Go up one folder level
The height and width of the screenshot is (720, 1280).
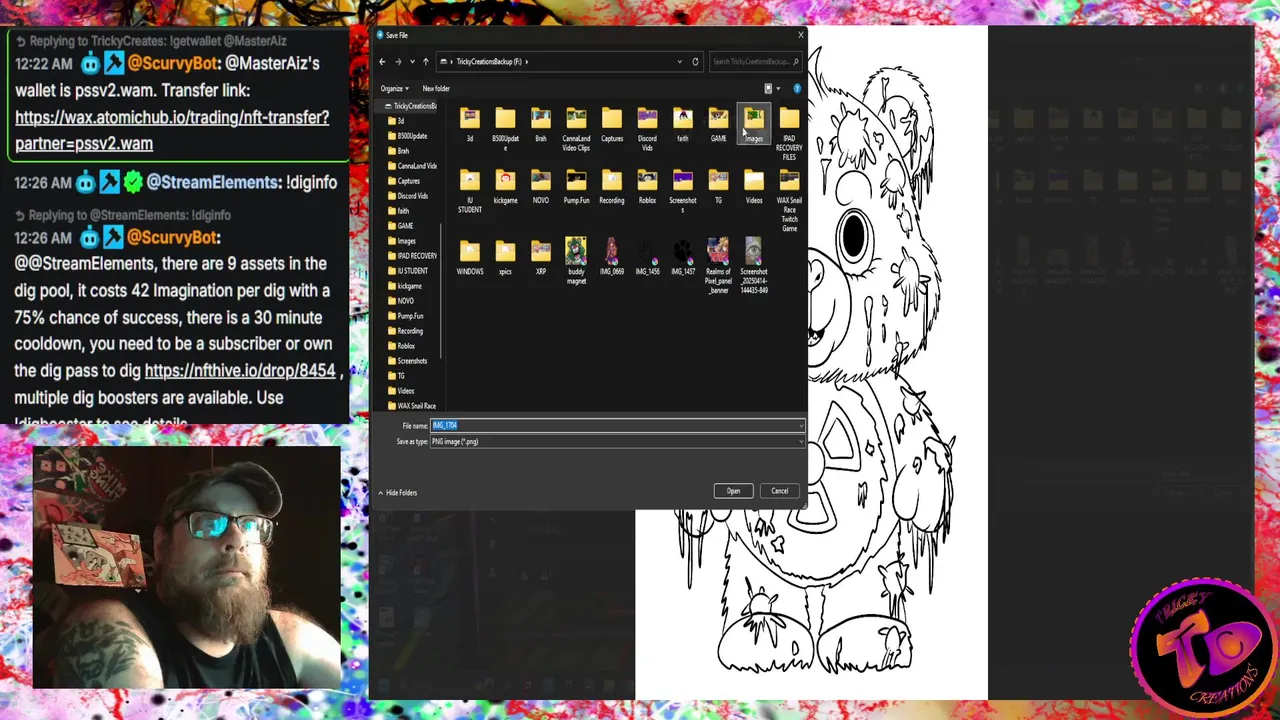[425, 62]
